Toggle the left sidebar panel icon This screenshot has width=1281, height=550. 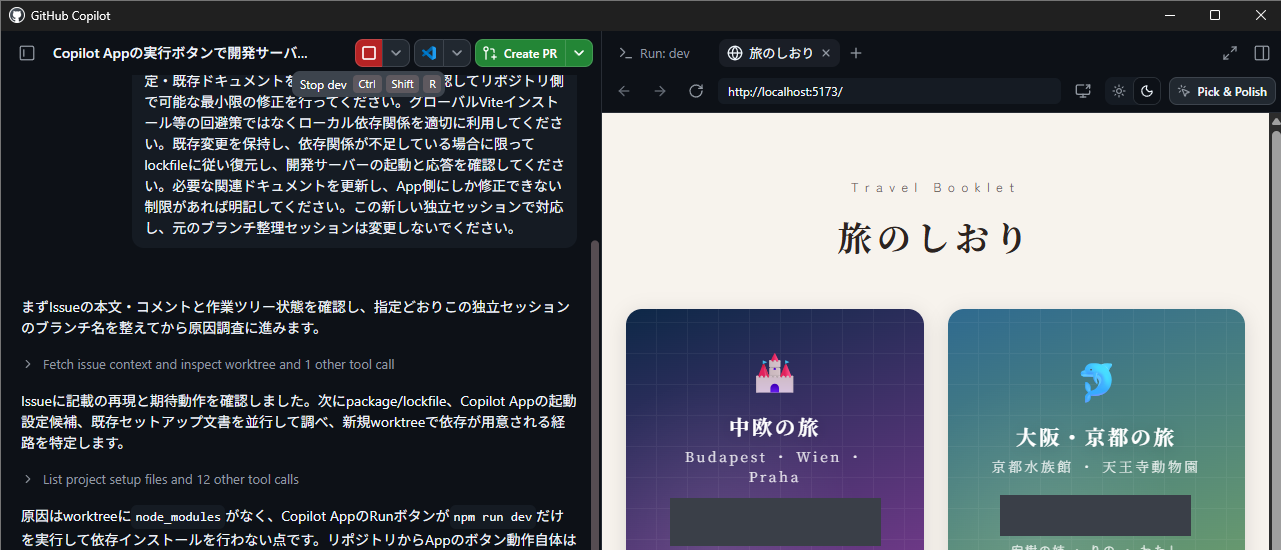(27, 53)
